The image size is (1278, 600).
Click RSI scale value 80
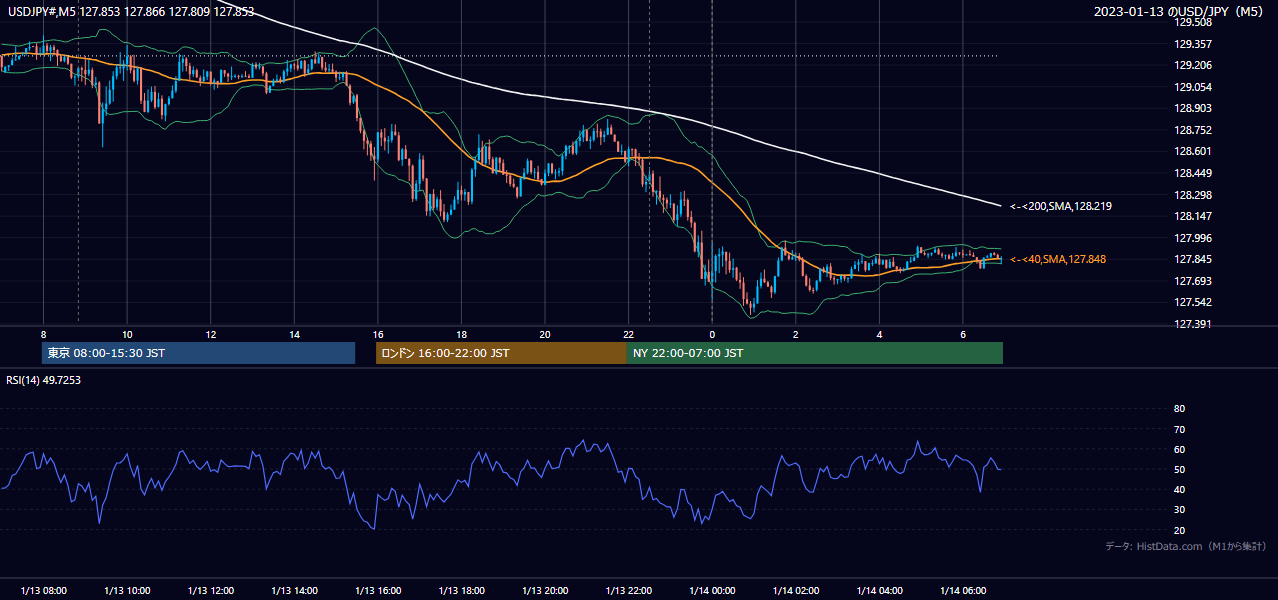[1179, 409]
